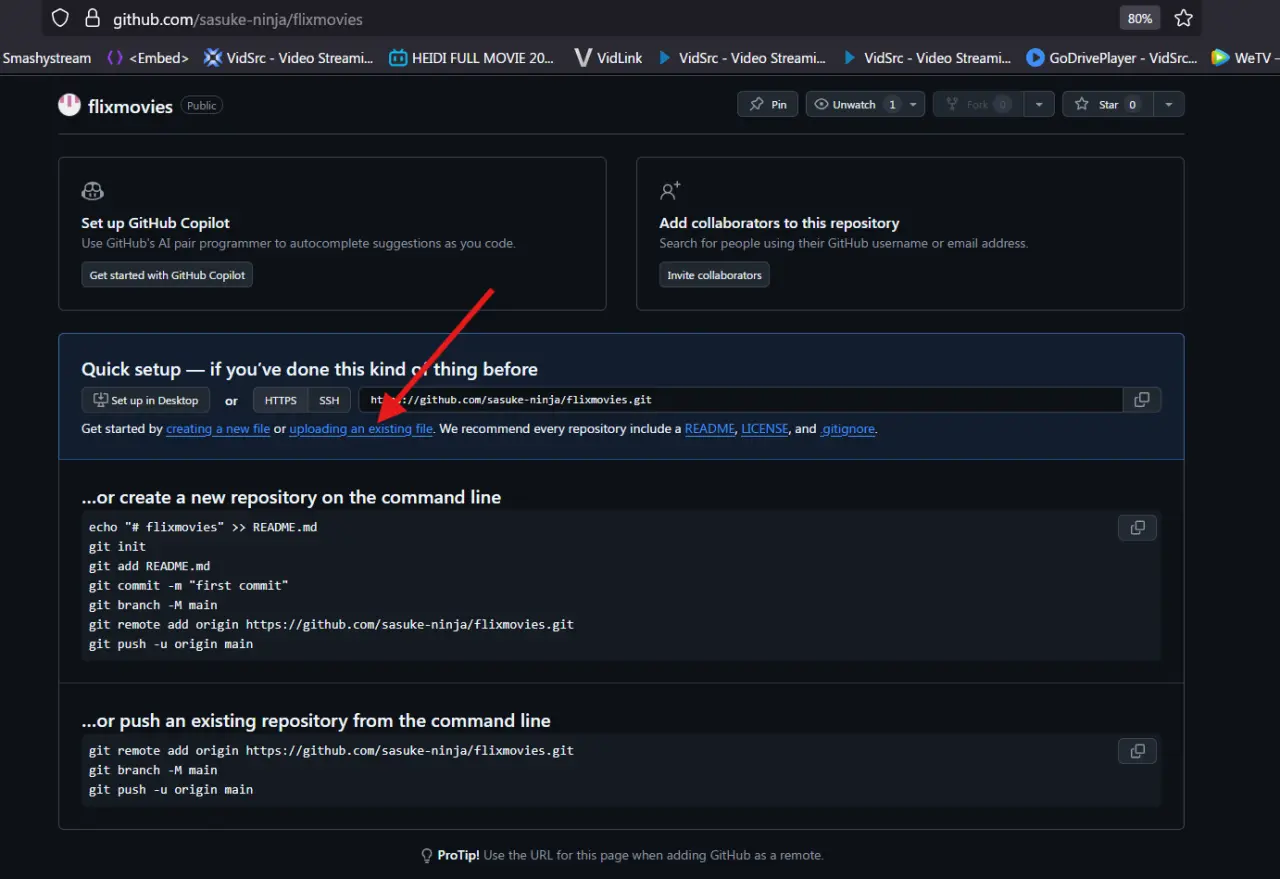Expand the Unwatch notifications dropdown arrow
This screenshot has height=879, width=1280.
pos(914,104)
